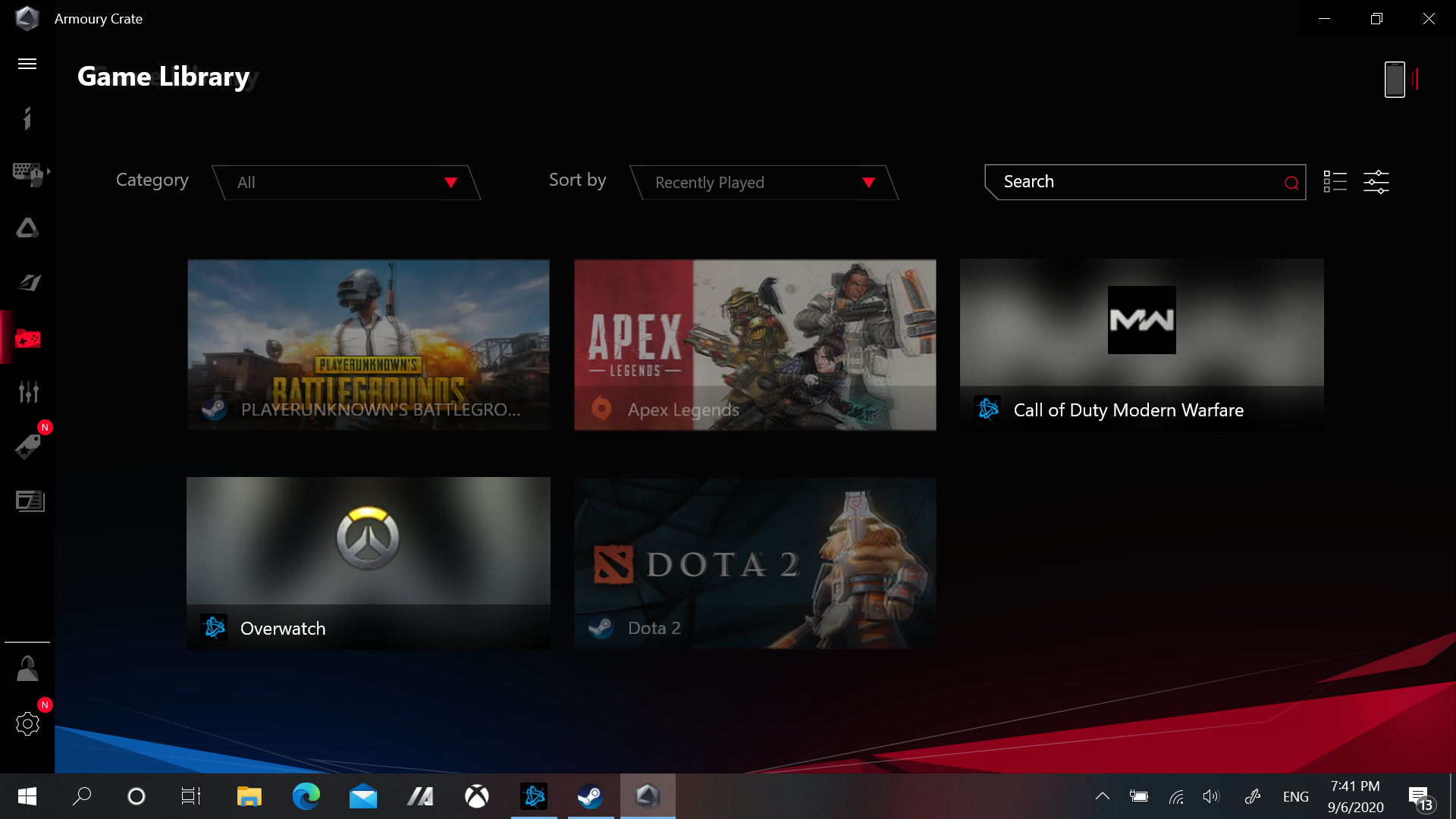Open the Aura Sync sidebar icon

[27, 228]
